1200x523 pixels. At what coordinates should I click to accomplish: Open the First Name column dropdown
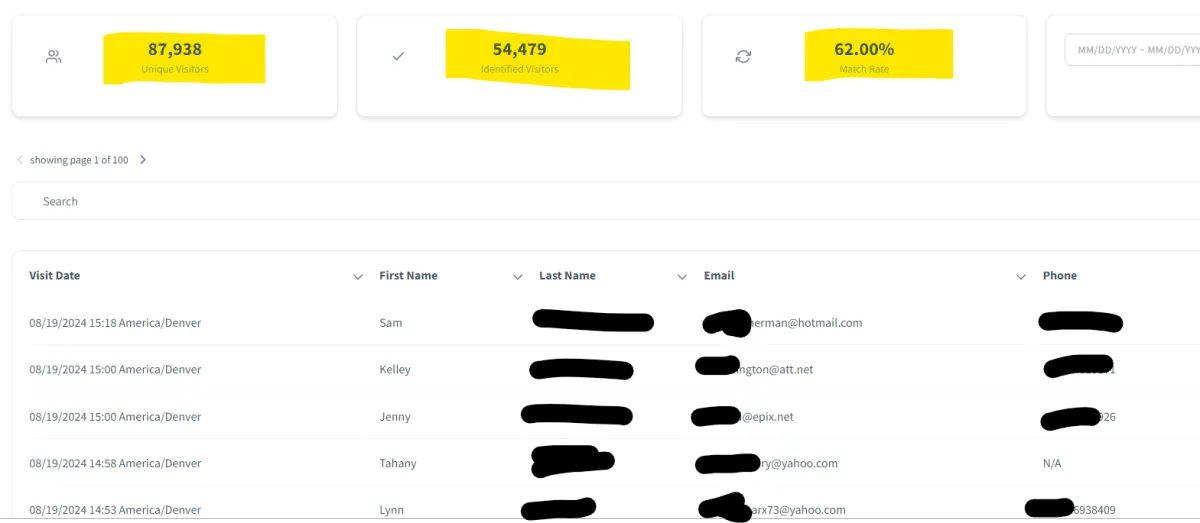(518, 277)
